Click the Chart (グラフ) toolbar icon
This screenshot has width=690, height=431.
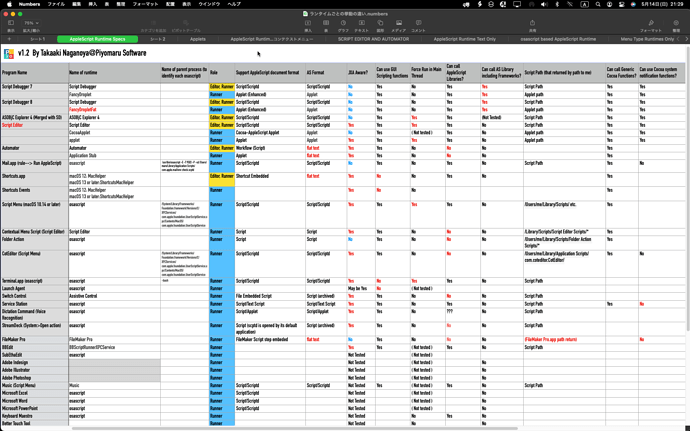[343, 23]
